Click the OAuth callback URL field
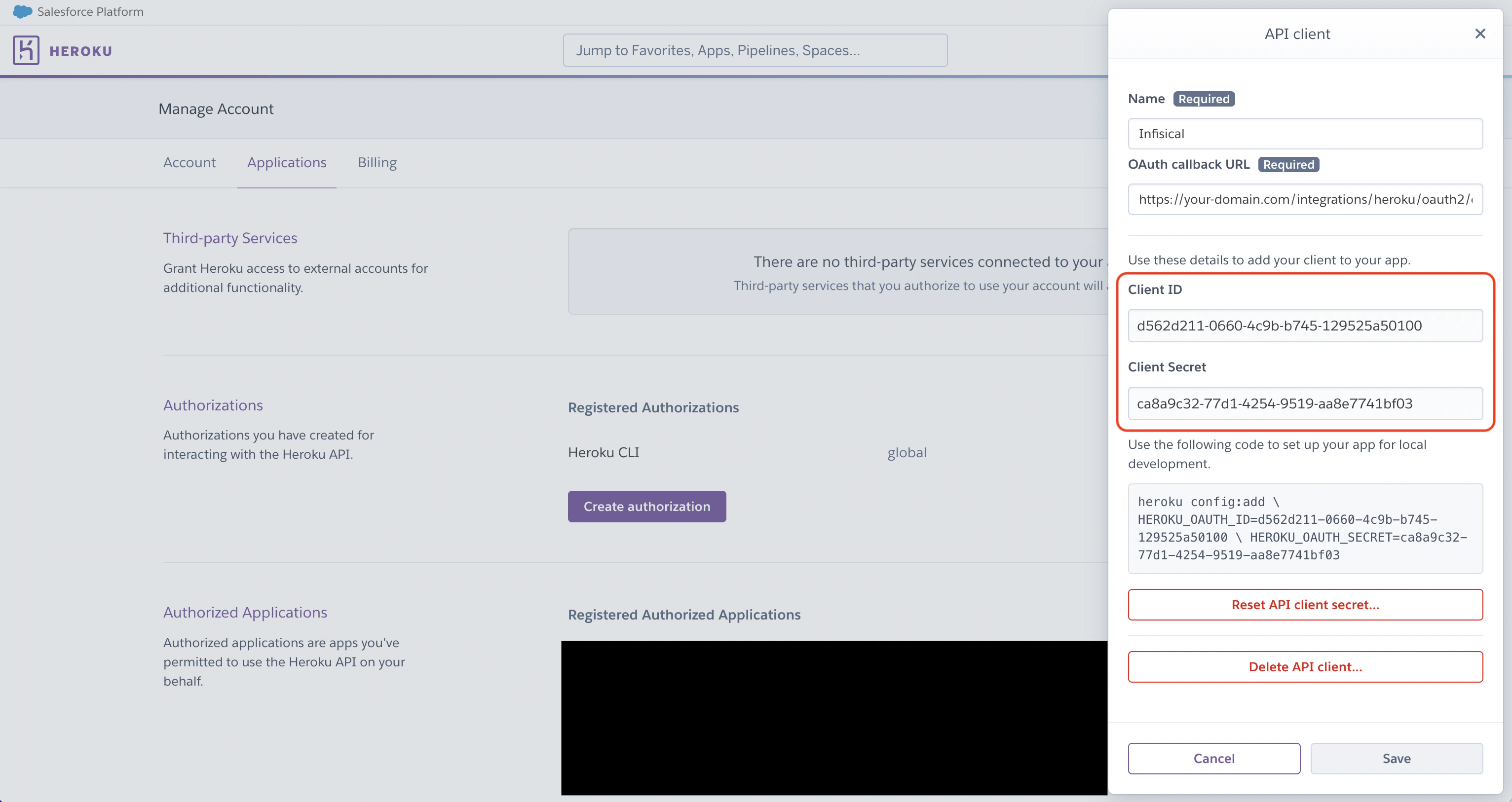This screenshot has height=802, width=1512. 1305,199
